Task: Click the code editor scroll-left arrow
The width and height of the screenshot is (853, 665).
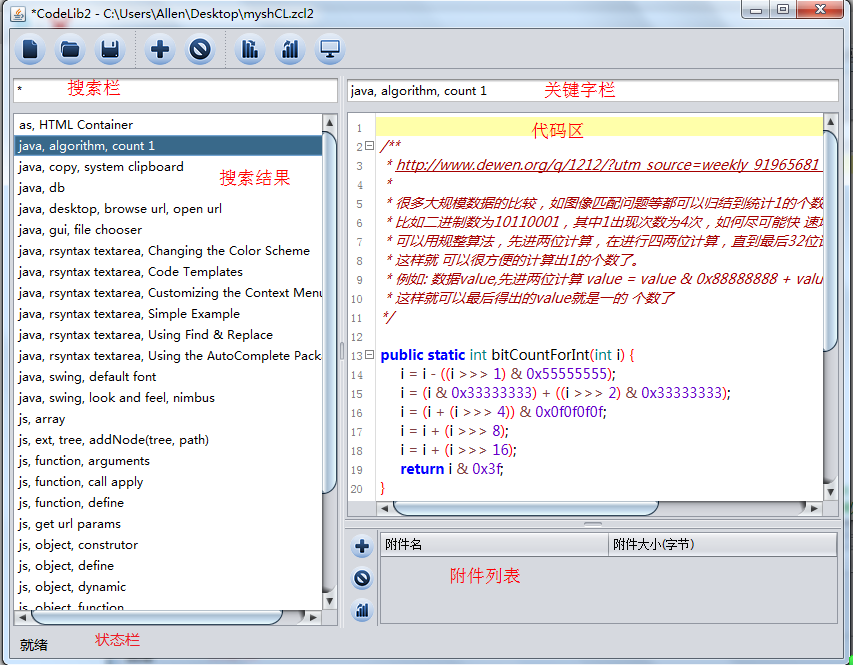Action: 385,508
